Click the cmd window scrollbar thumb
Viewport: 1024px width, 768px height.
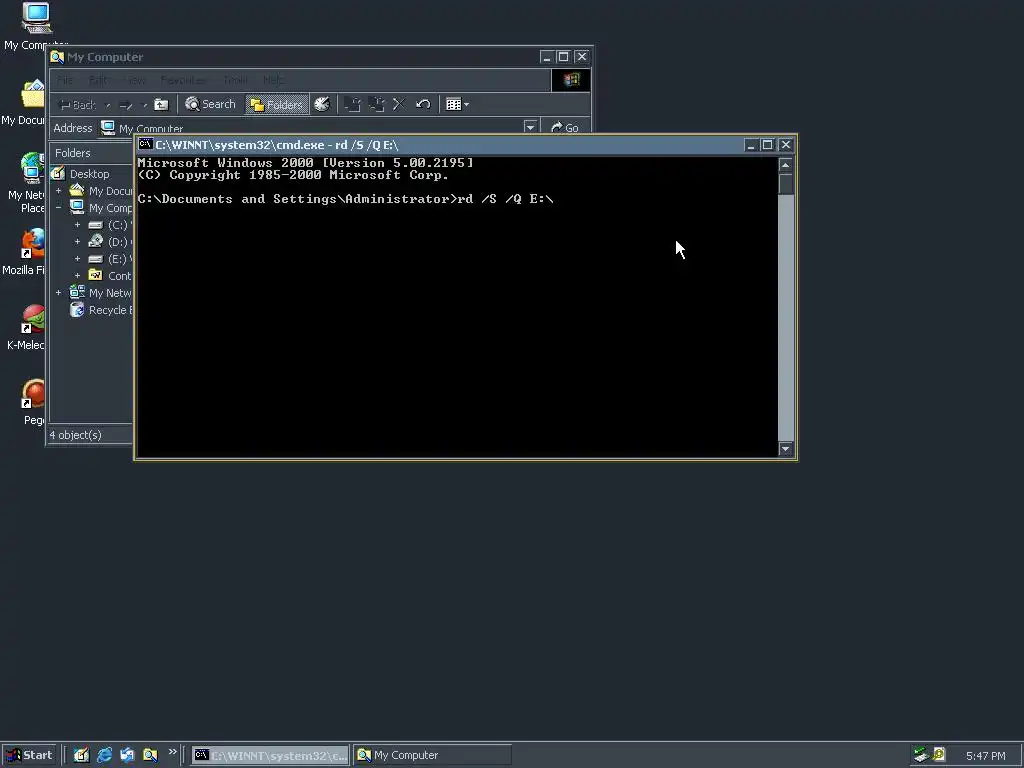[x=786, y=184]
